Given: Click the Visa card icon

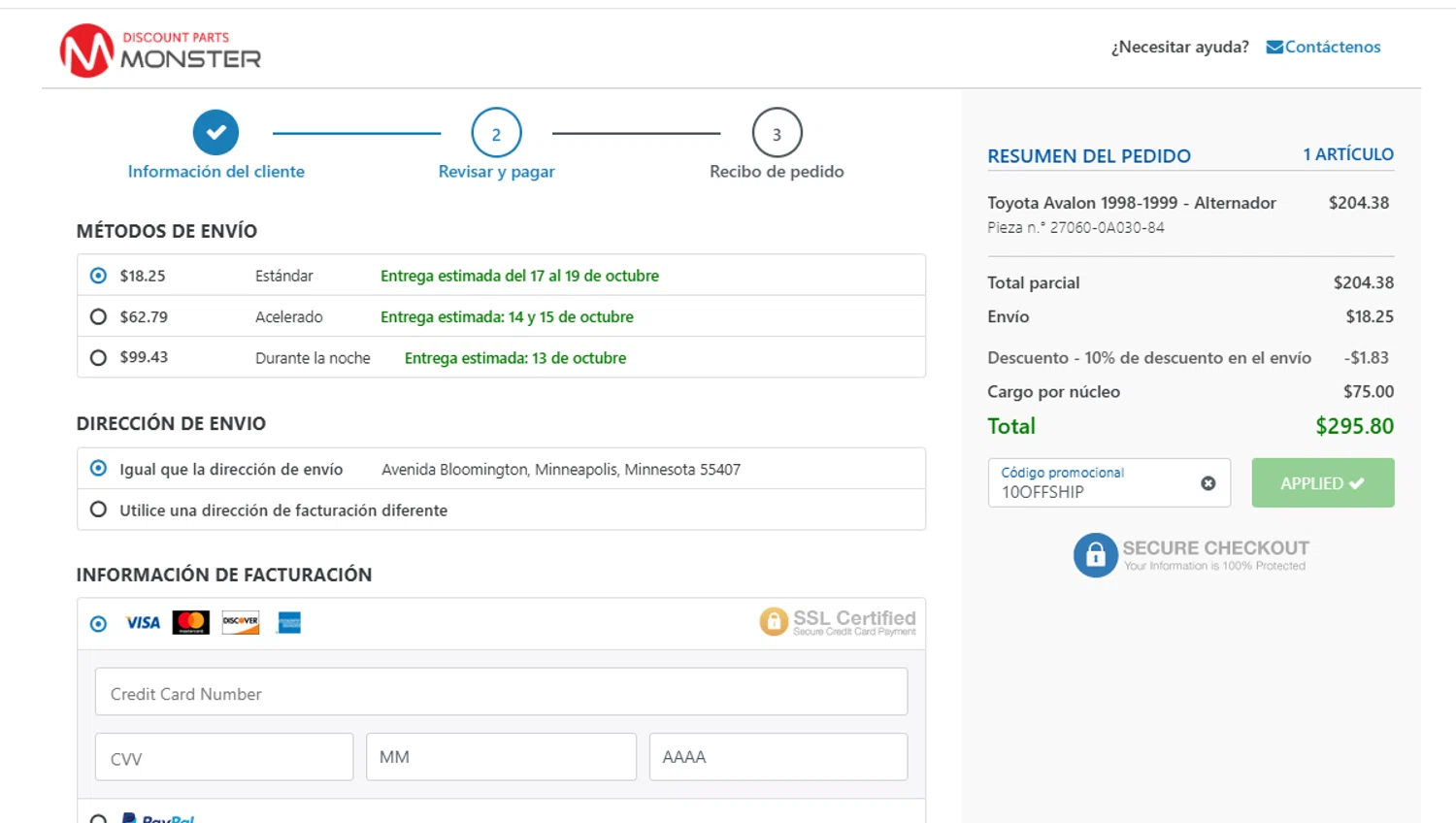Looking at the screenshot, I should pos(143,623).
